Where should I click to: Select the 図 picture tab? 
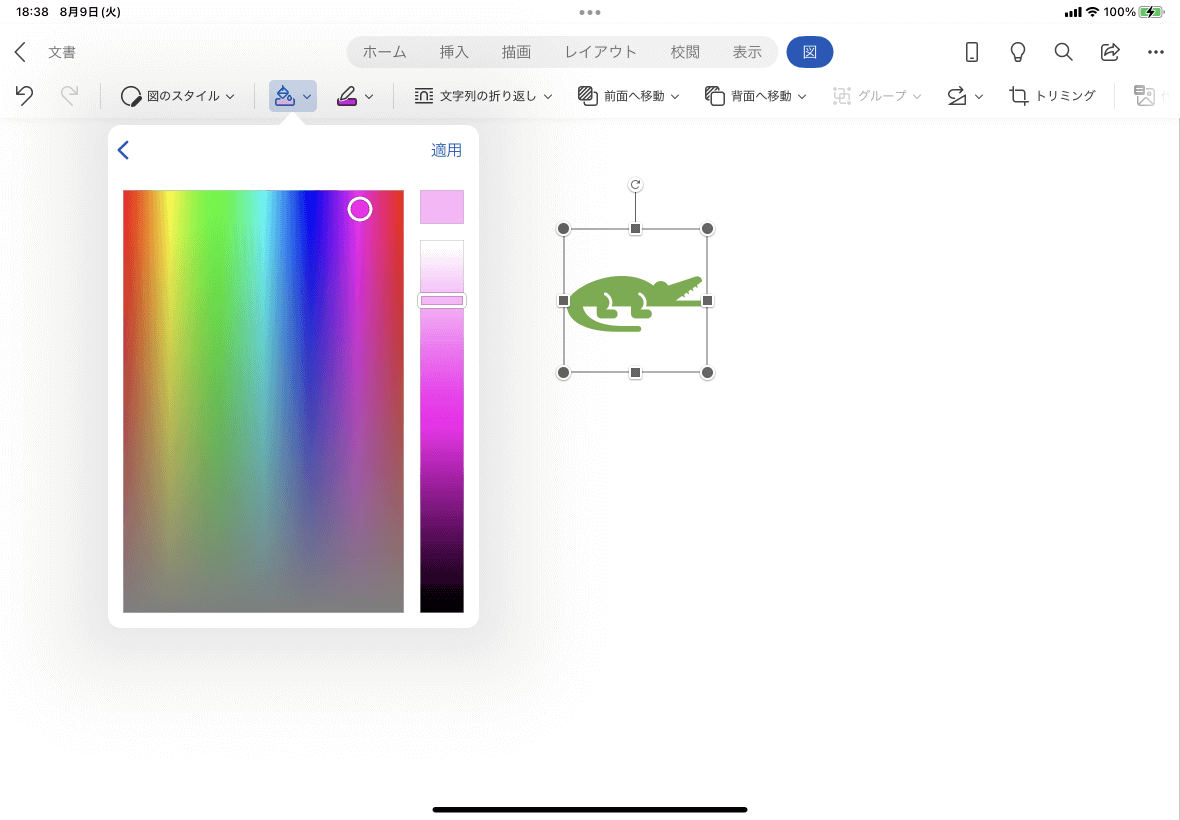click(x=810, y=52)
